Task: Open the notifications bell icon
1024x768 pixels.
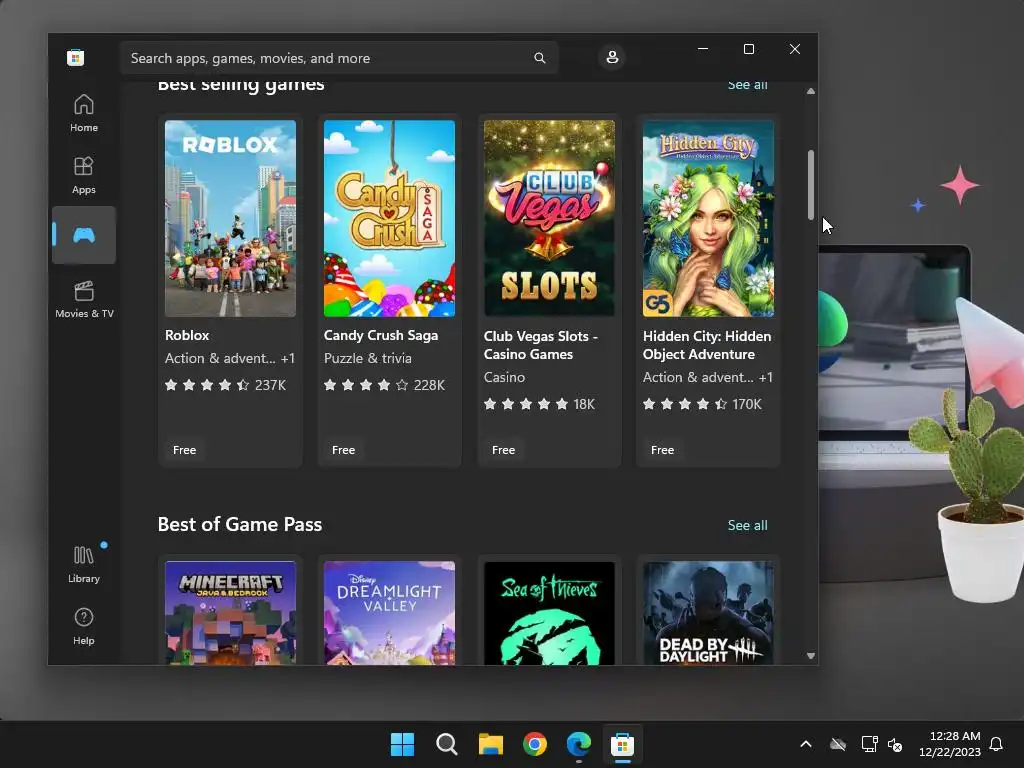Action: [996, 744]
